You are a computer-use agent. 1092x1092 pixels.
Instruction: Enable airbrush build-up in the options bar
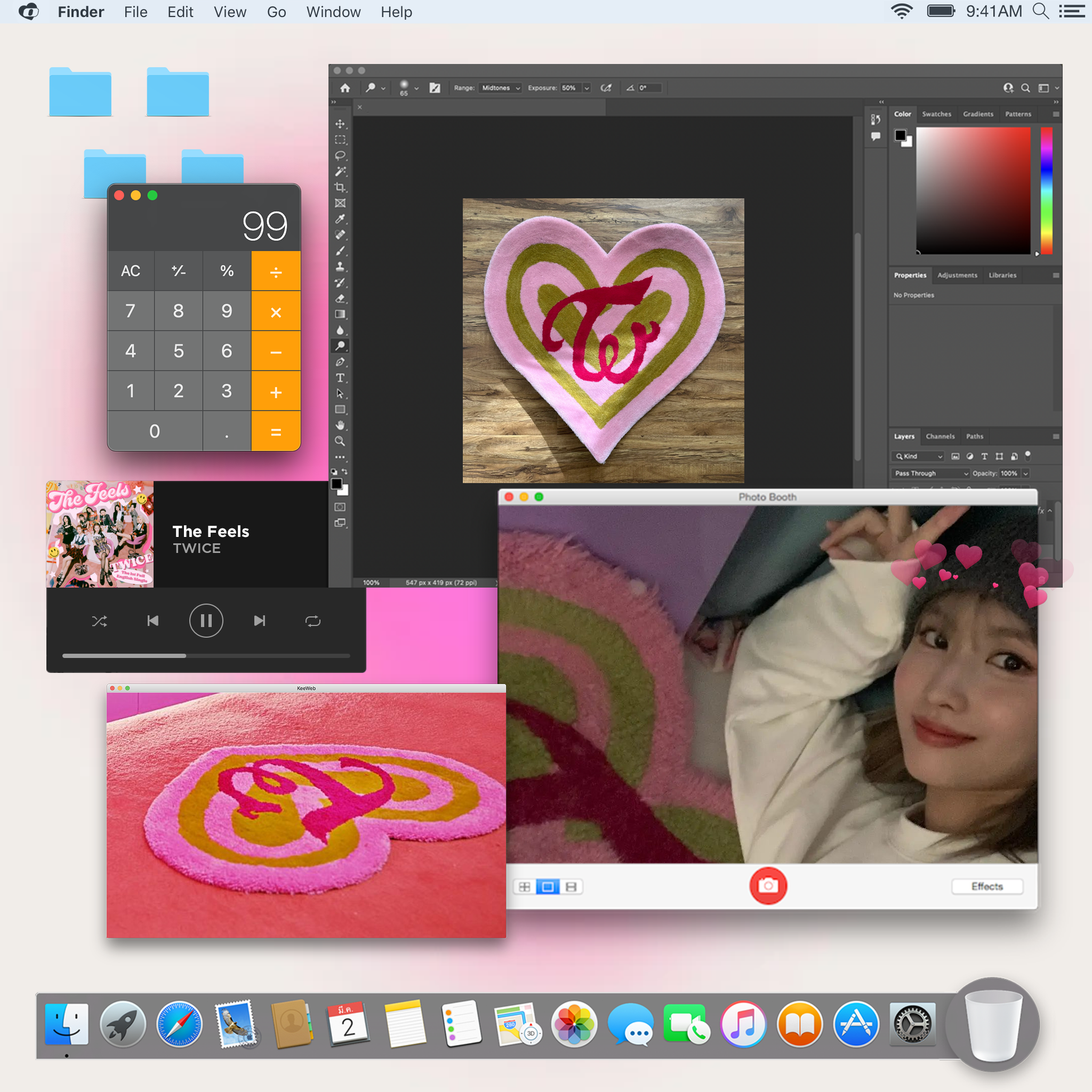[x=606, y=87]
